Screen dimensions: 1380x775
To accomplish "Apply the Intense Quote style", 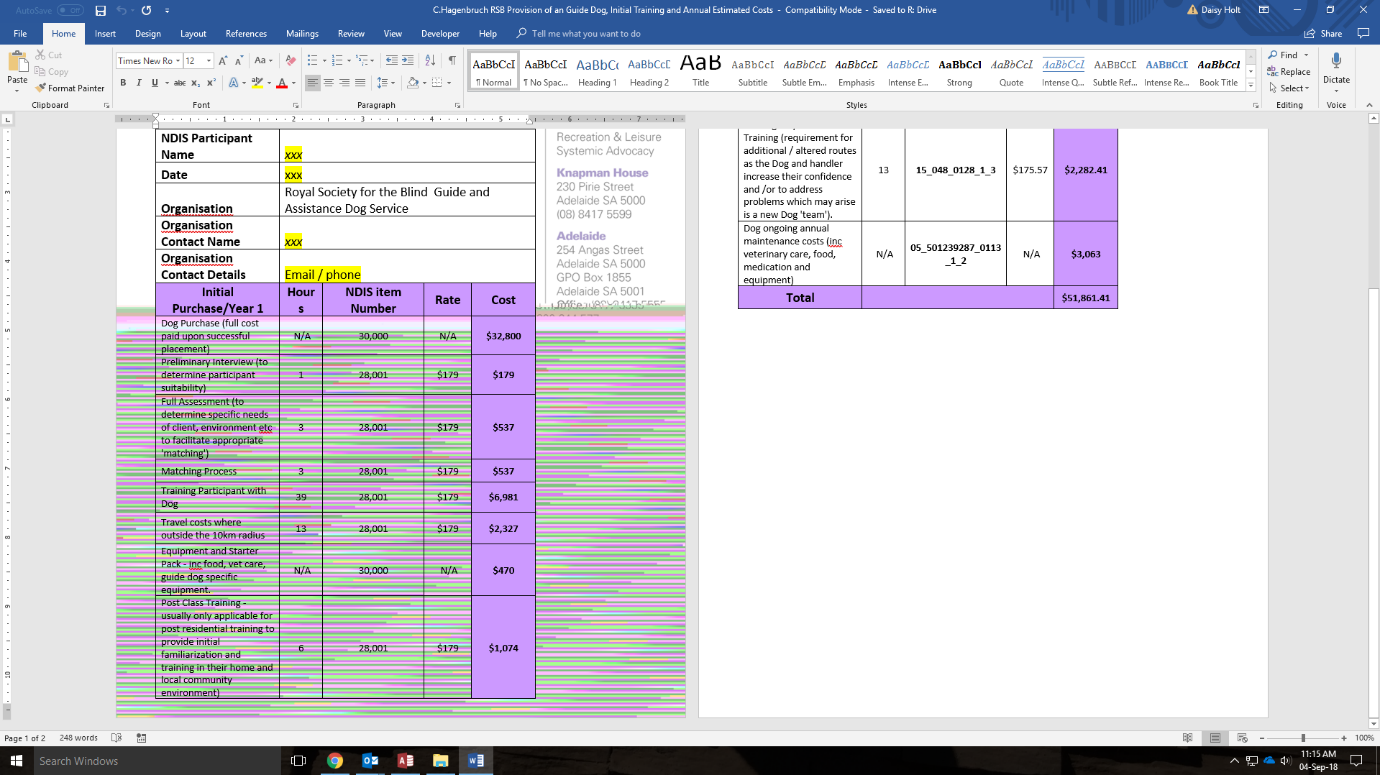I will 1063,70.
